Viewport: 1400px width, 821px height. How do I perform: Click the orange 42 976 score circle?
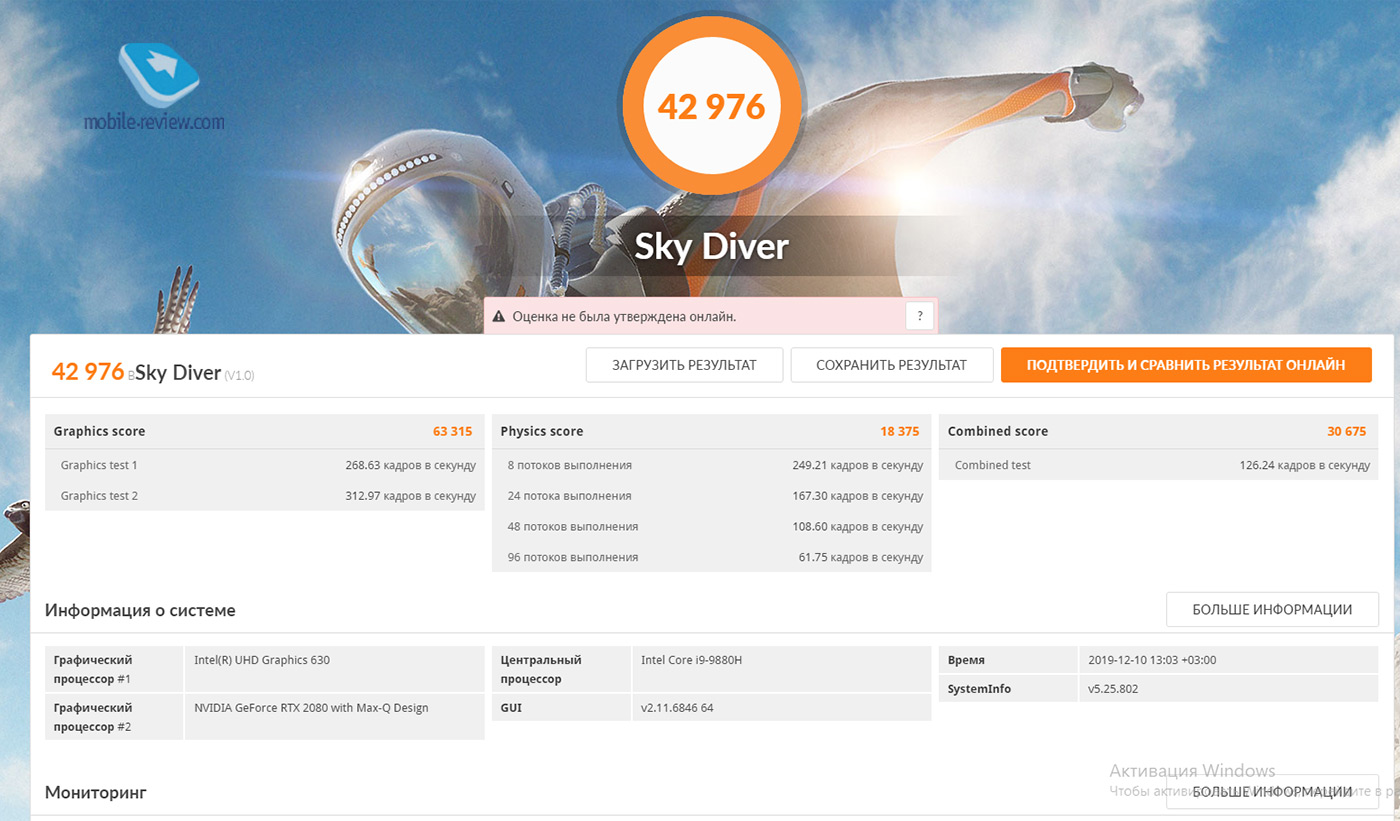point(711,105)
